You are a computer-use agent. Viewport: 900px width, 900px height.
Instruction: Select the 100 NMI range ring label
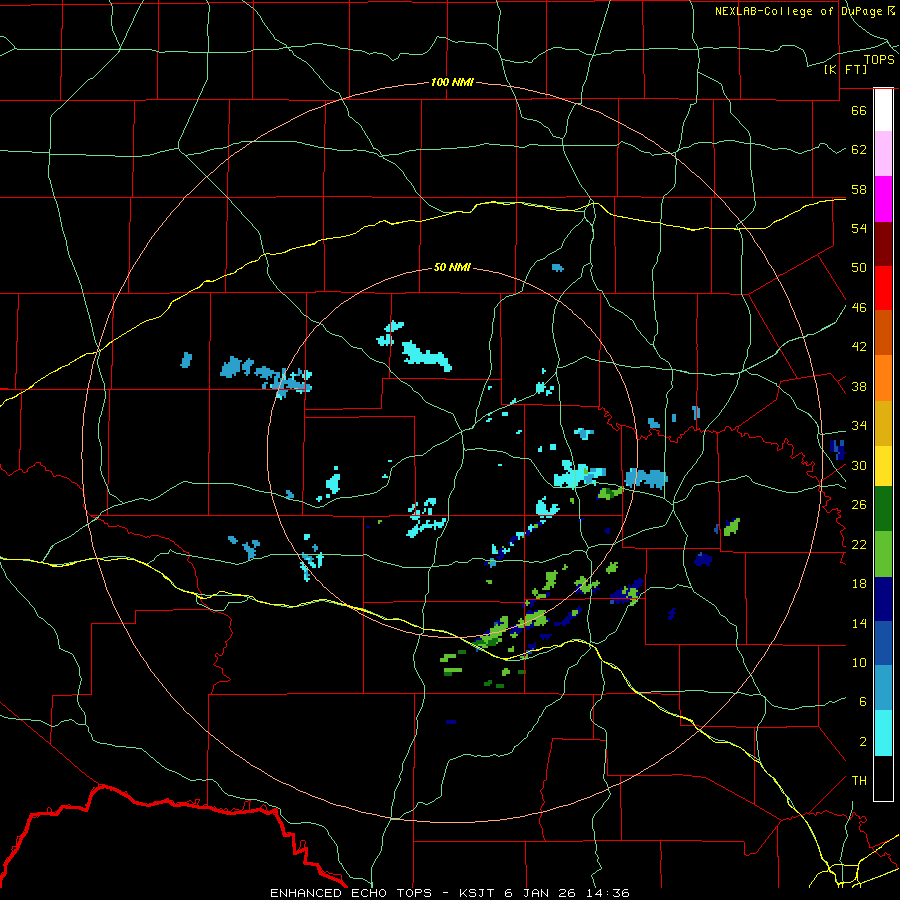coord(452,82)
